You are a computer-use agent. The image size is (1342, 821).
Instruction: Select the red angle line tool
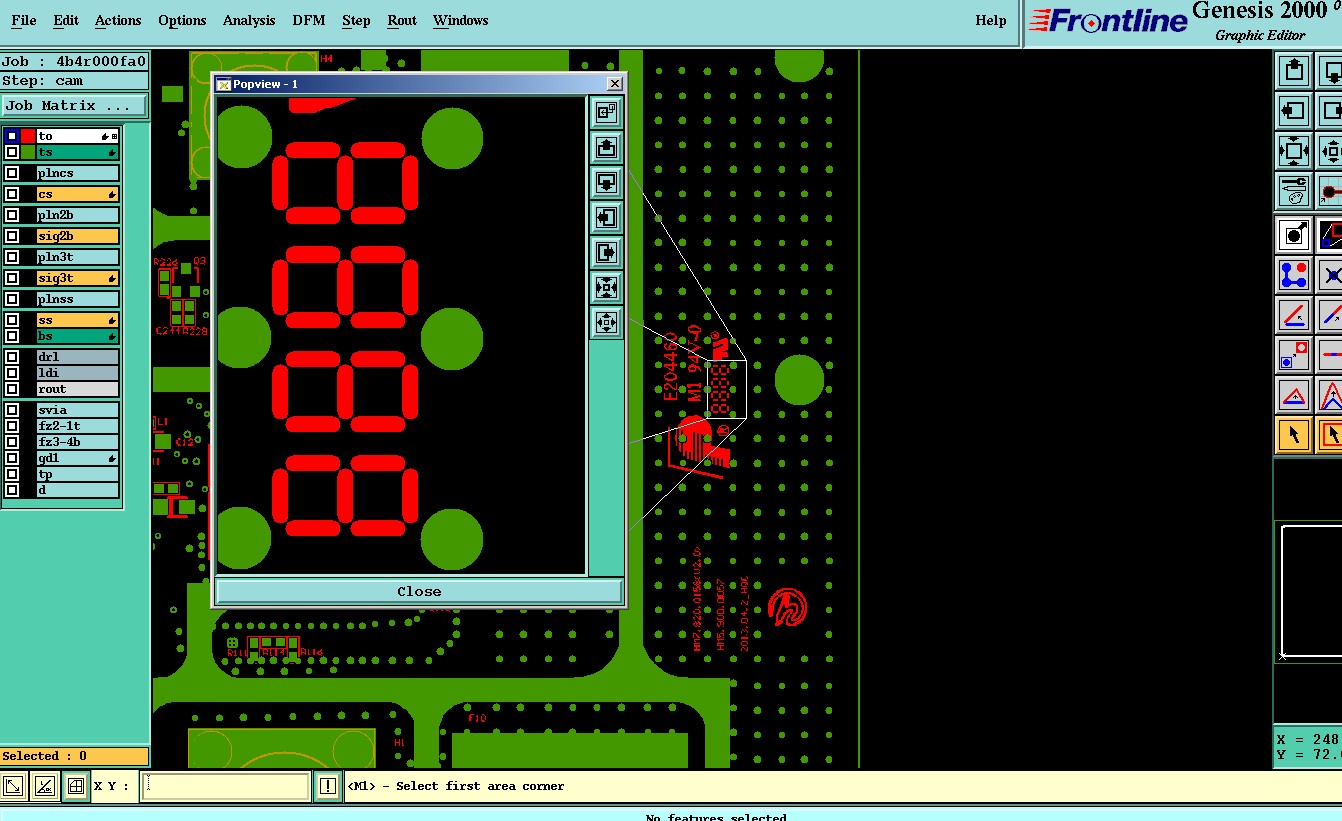[x=1294, y=315]
